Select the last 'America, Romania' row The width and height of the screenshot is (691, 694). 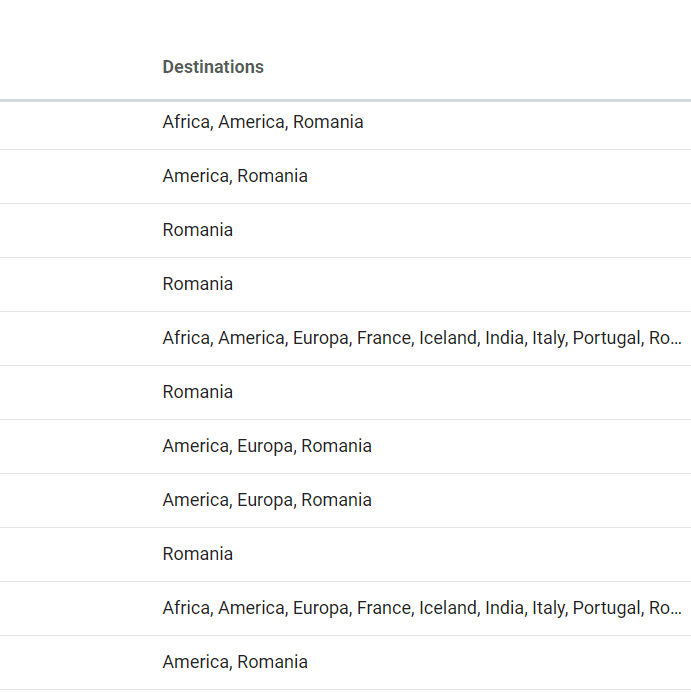coord(235,662)
